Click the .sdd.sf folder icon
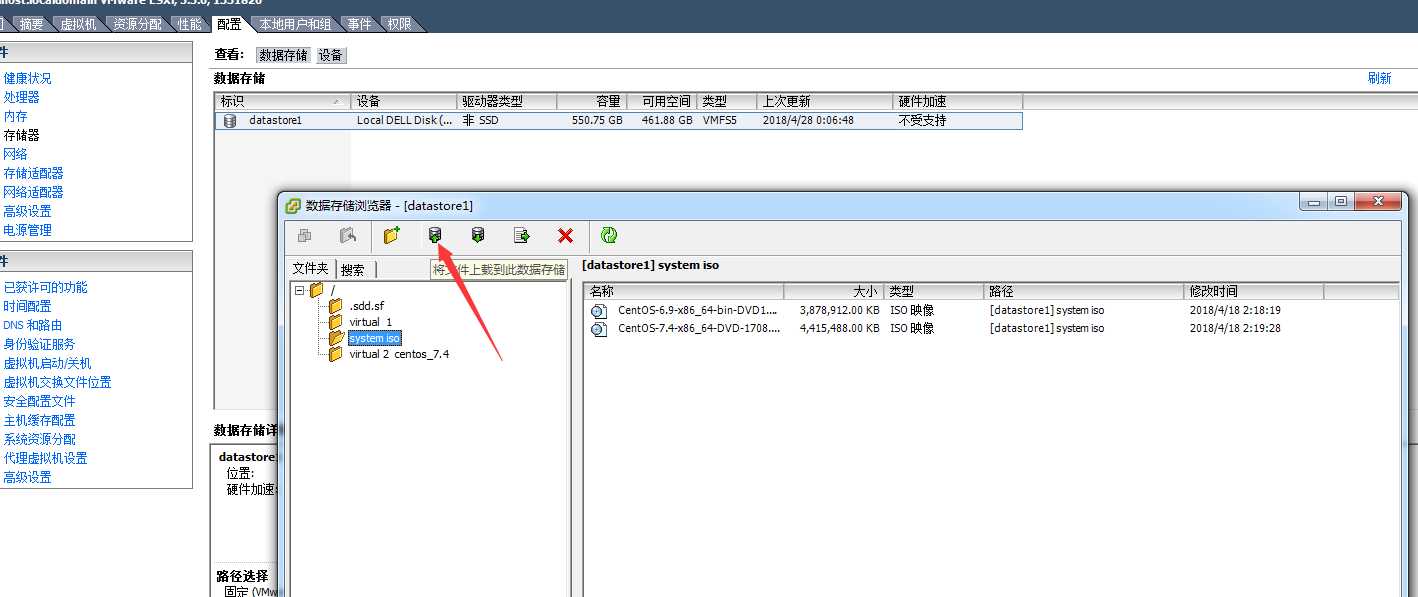Image resolution: width=1418 pixels, height=597 pixels. [x=336, y=306]
